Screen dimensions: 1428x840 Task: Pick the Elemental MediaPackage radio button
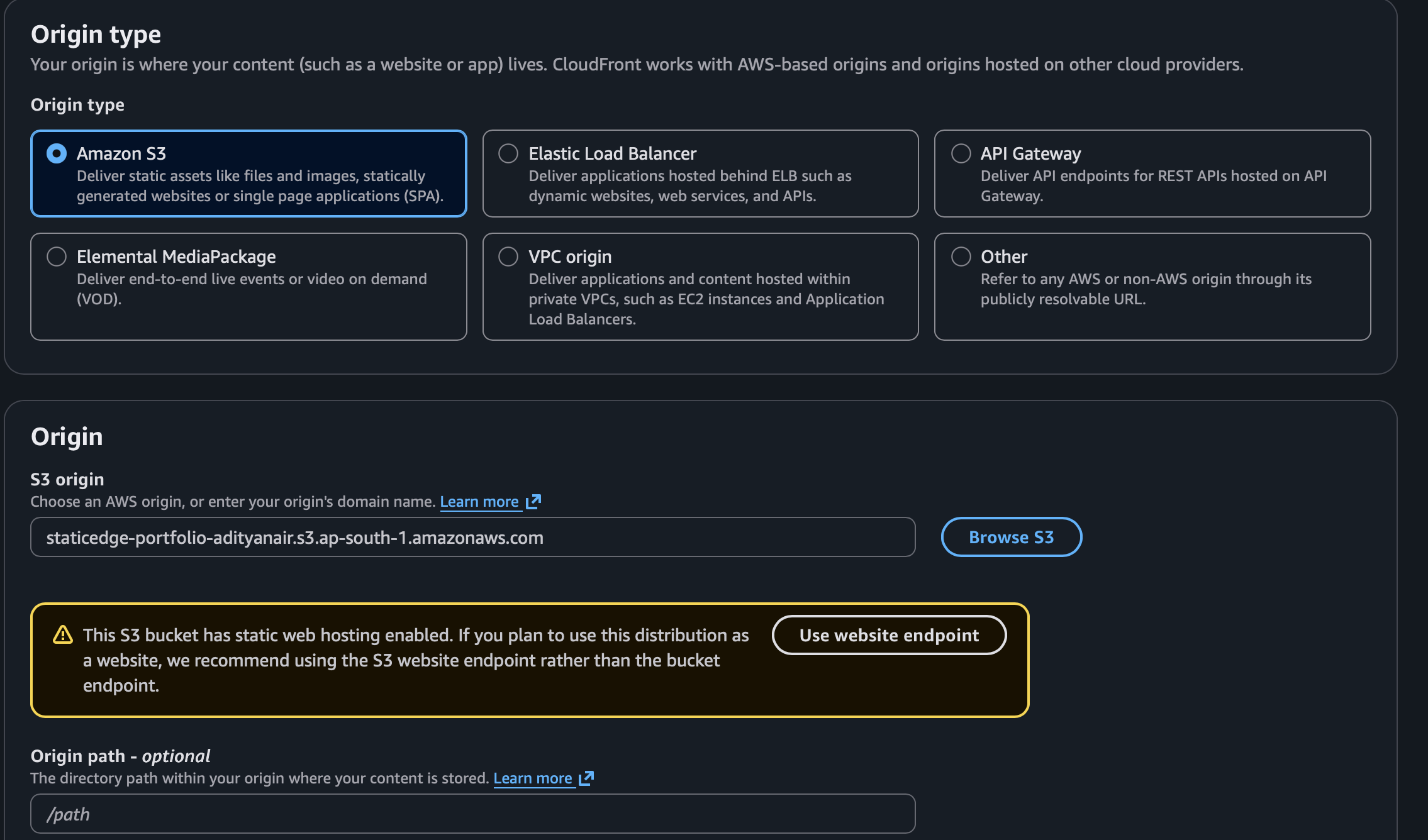pyautogui.click(x=57, y=257)
